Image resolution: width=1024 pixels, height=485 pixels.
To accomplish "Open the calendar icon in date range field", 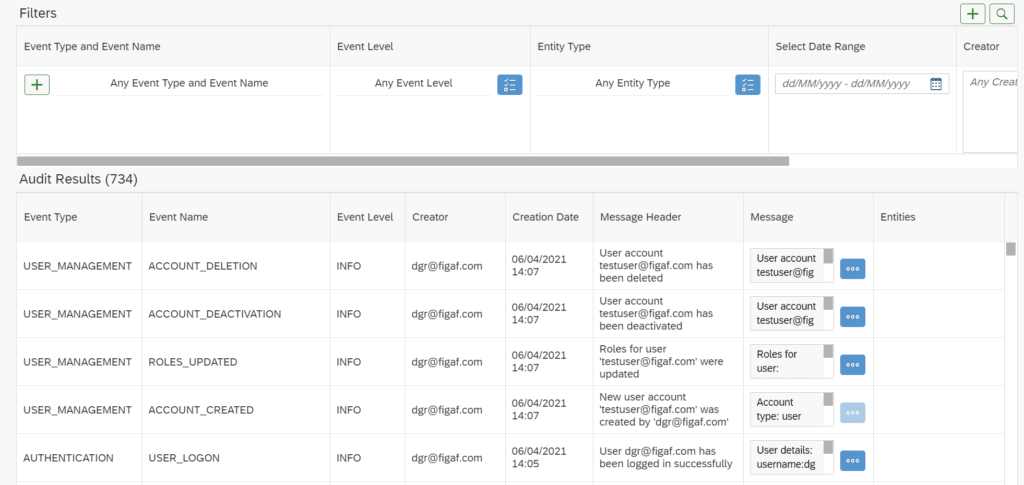I will click(x=936, y=84).
